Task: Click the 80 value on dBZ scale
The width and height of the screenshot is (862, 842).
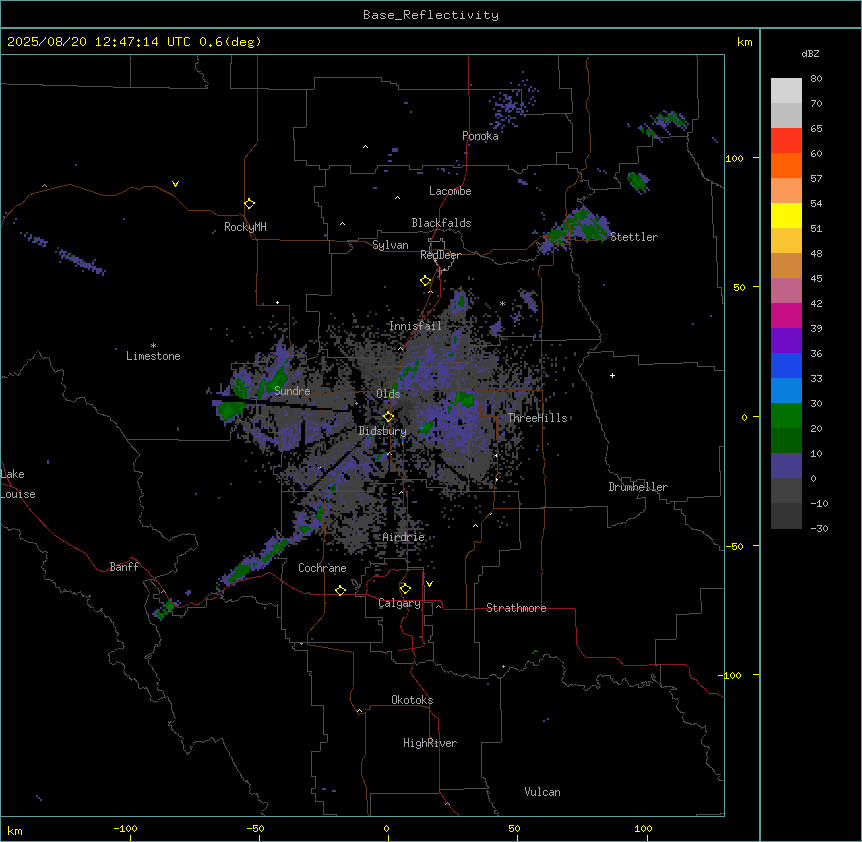Action: pos(816,79)
